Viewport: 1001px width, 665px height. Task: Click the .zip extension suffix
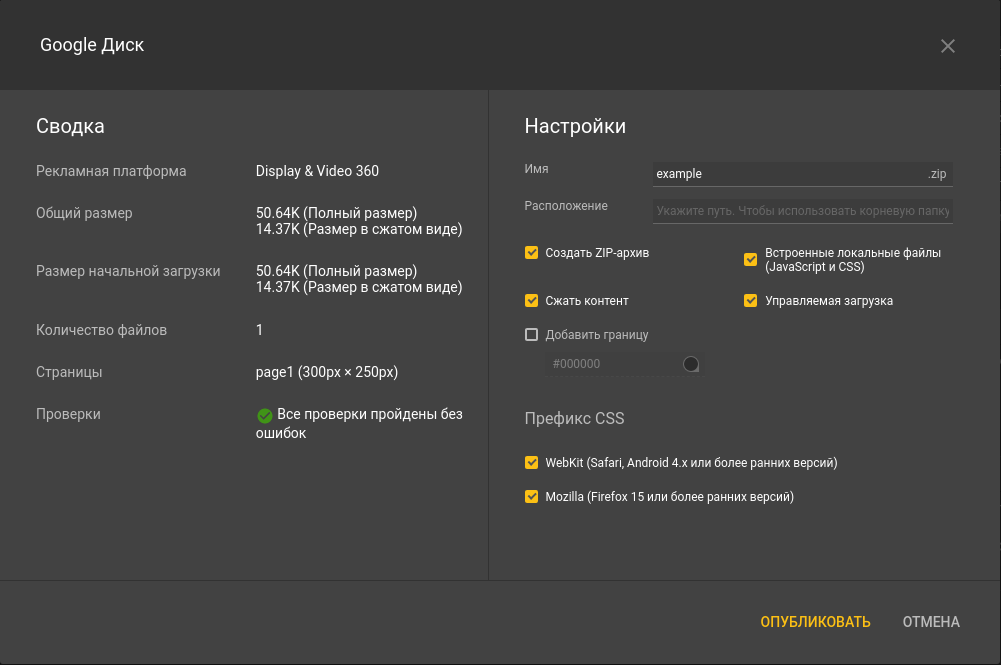click(x=937, y=174)
